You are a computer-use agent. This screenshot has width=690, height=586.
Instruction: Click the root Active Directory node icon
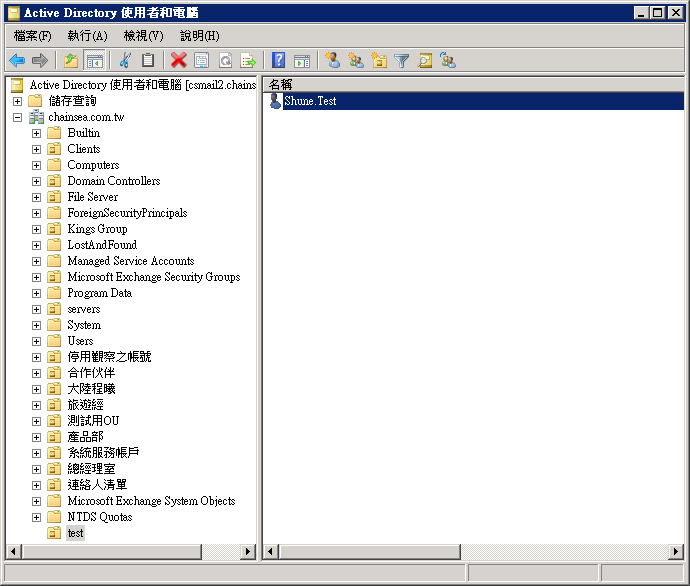coord(17,84)
